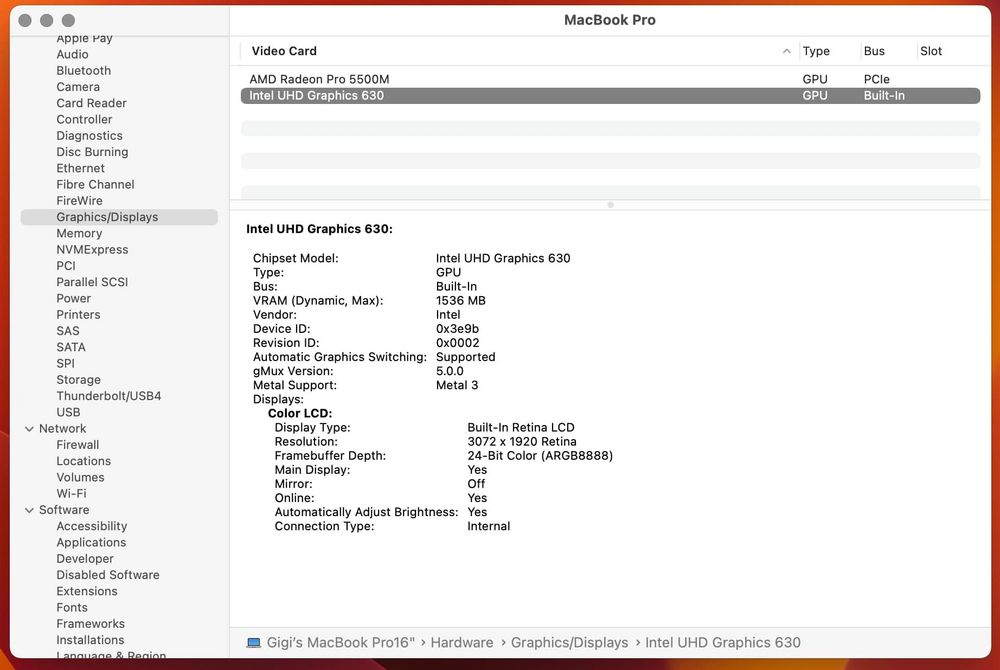The image size is (1000, 670).
Task: Select Fonts under Software
Action: tap(71, 608)
